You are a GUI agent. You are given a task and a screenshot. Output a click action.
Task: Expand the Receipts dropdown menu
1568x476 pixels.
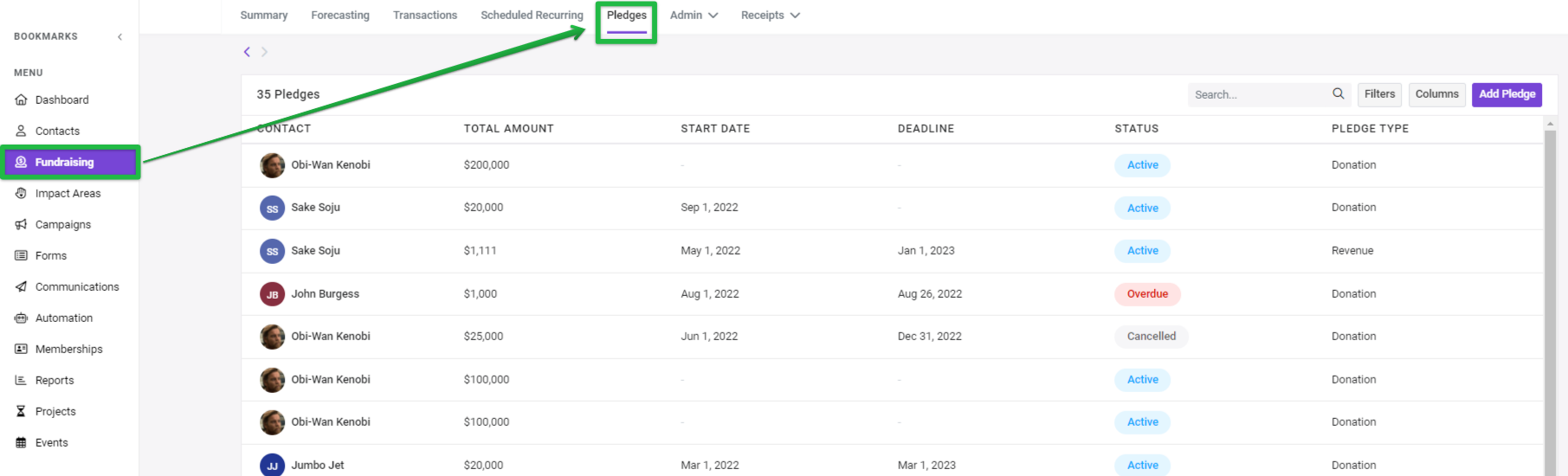[770, 15]
